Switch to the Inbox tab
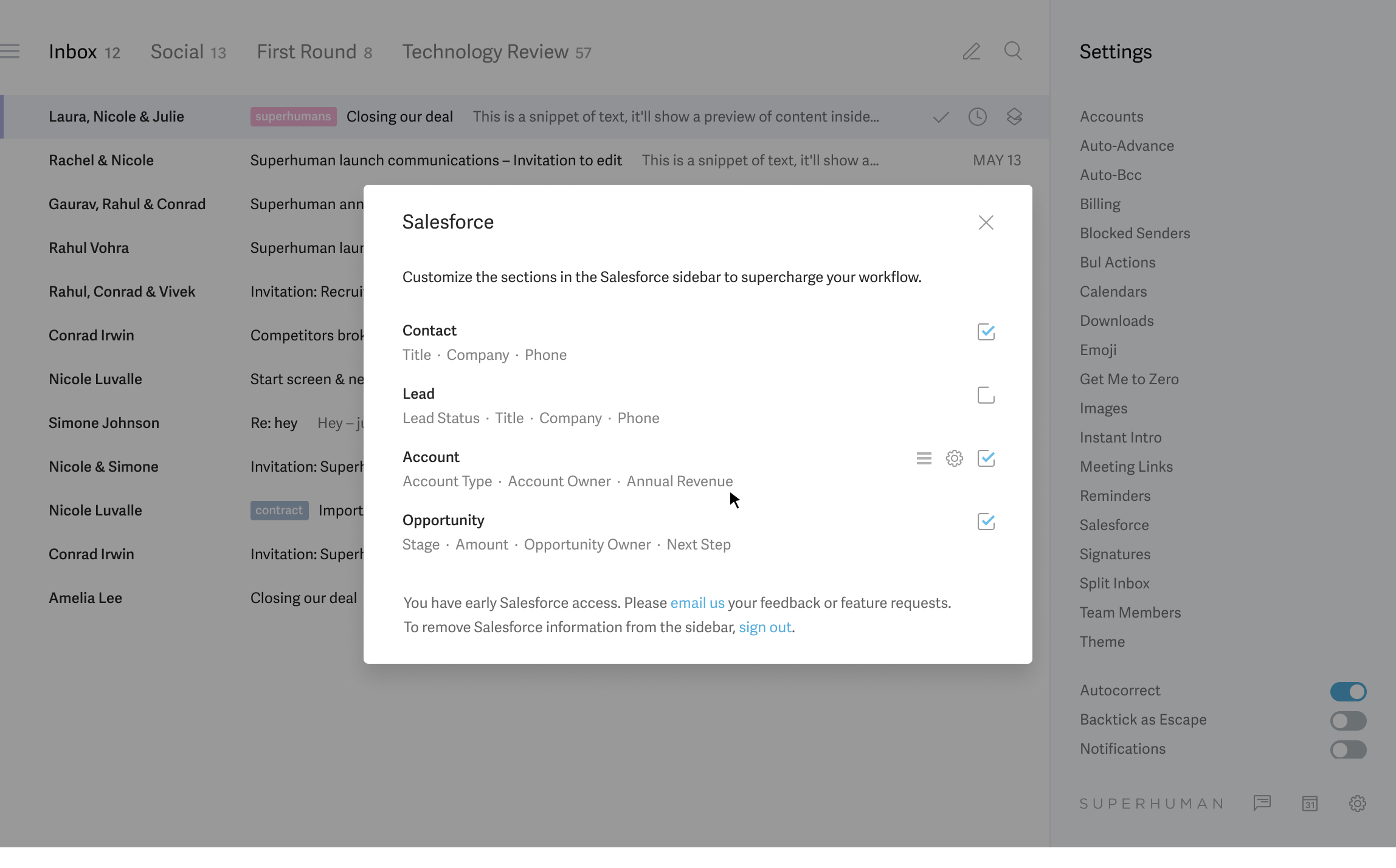The height and width of the screenshot is (868, 1396). [85, 52]
